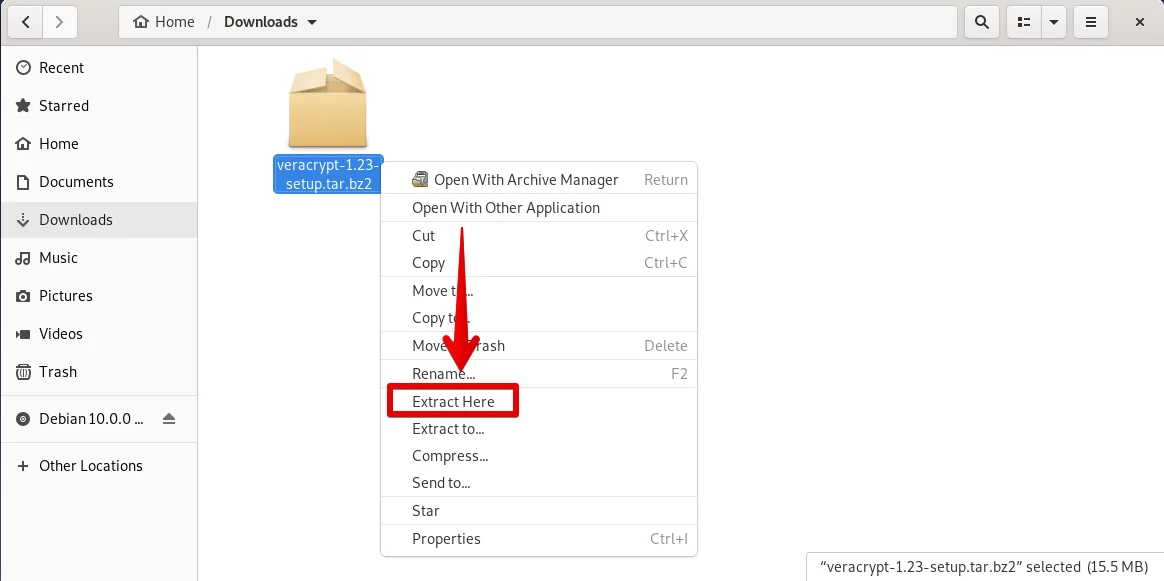Click the Recent clock icon in sidebar
This screenshot has width=1164, height=581.
point(24,68)
